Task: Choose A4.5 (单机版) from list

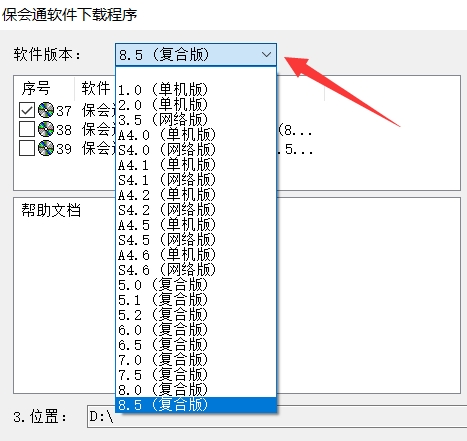Action: click(x=196, y=224)
